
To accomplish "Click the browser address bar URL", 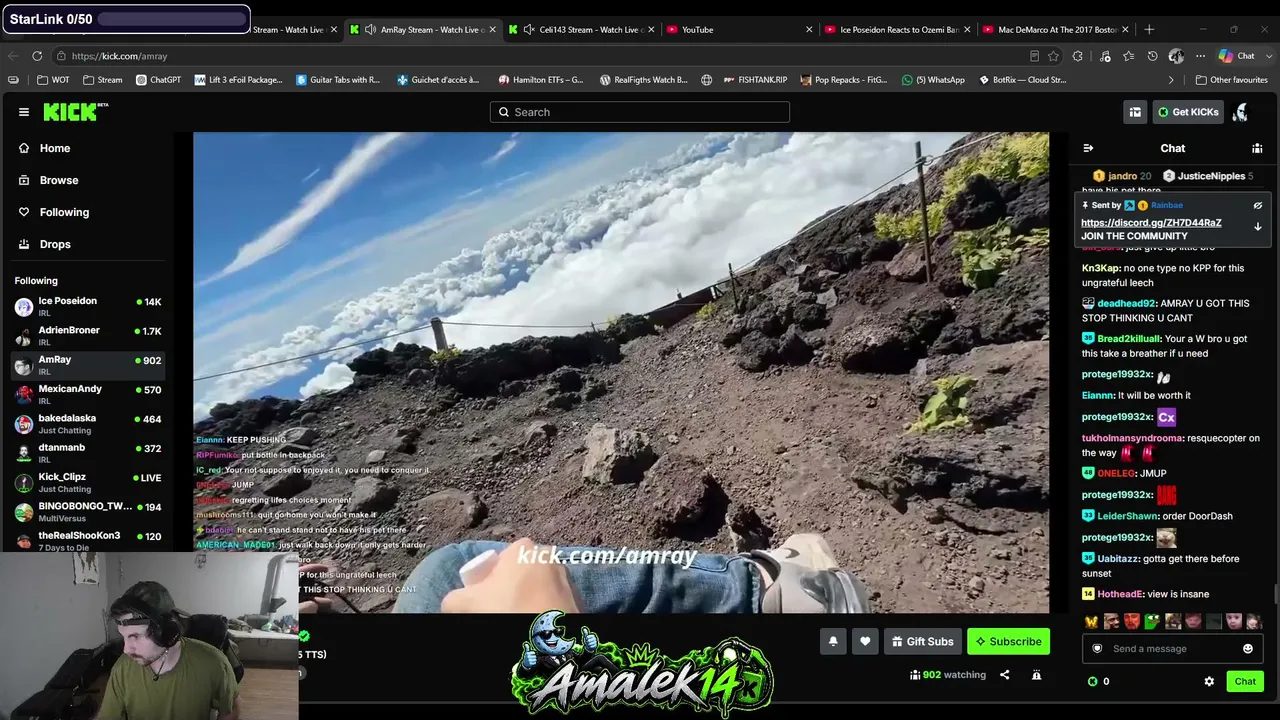I will pyautogui.click(x=119, y=56).
